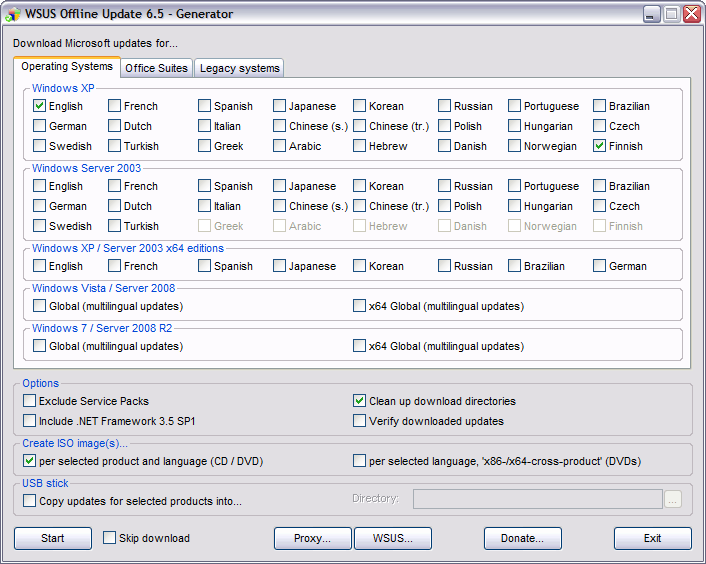Select Japanese under x64 editions

pyautogui.click(x=279, y=266)
